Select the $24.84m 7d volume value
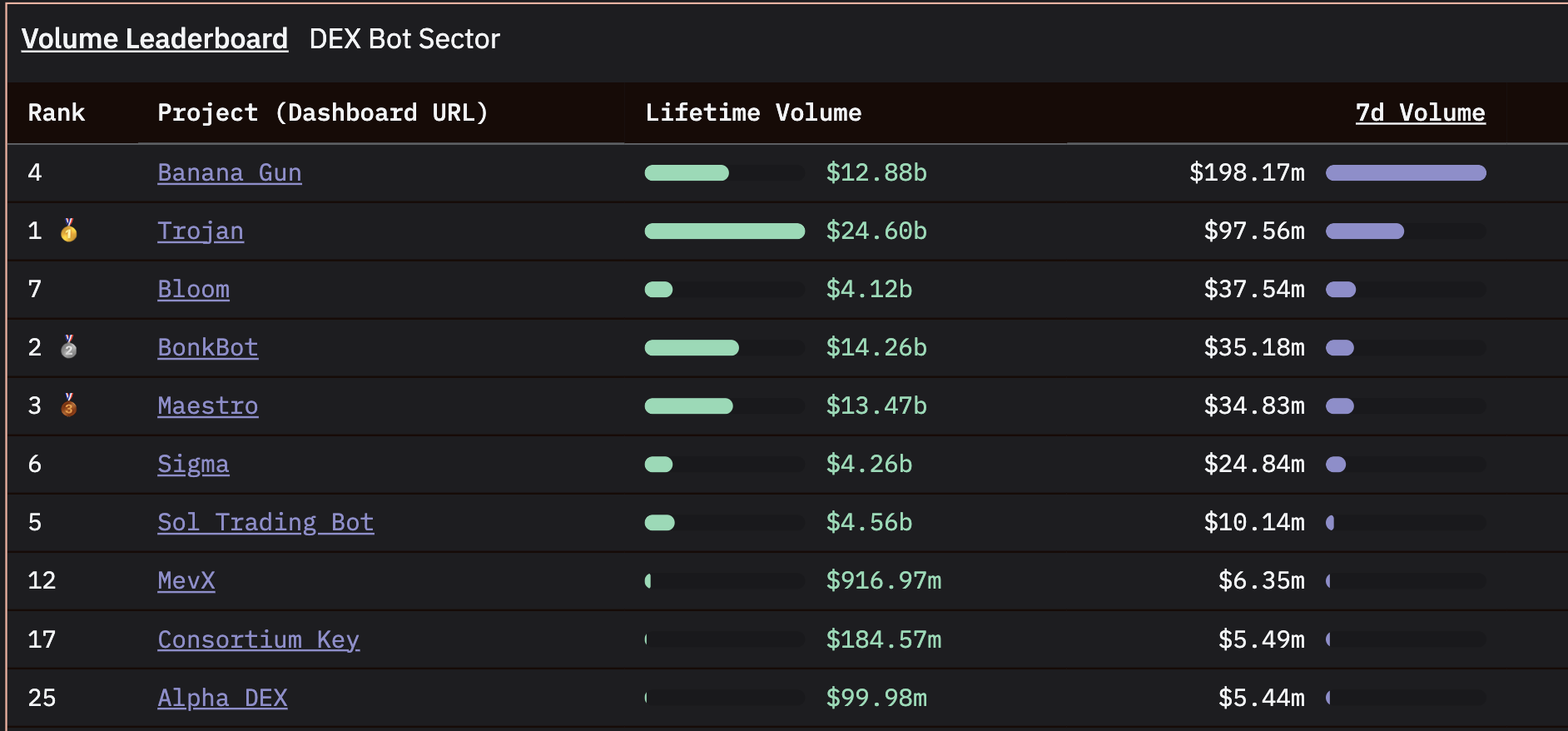This screenshot has height=731, width=1568. click(x=1254, y=464)
